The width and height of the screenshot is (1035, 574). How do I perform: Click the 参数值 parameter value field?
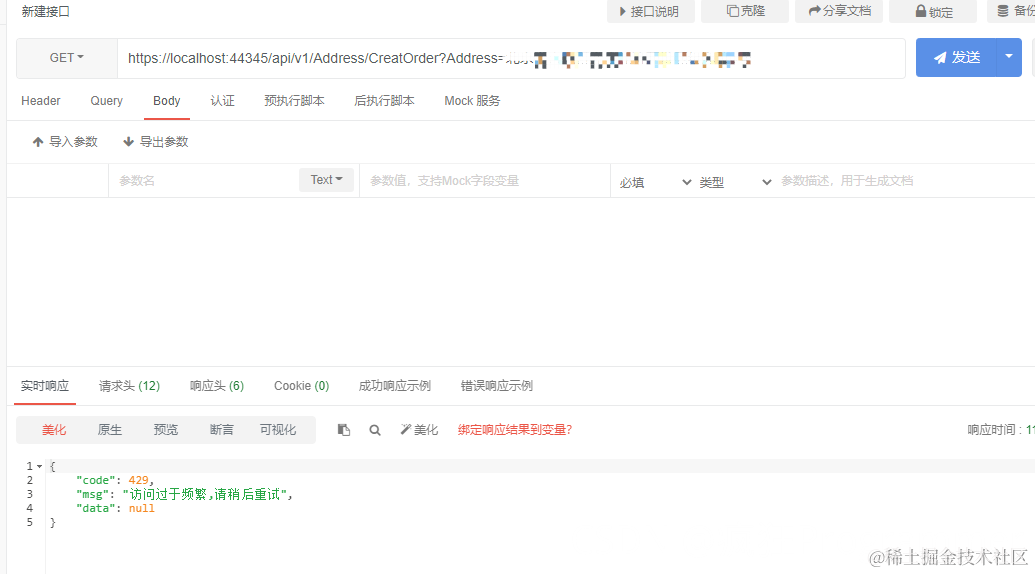484,181
